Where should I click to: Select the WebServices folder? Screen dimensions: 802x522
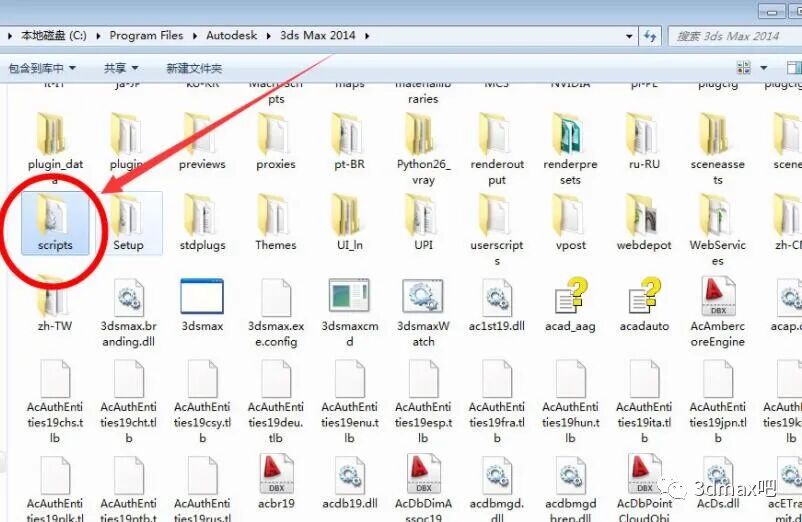718,230
